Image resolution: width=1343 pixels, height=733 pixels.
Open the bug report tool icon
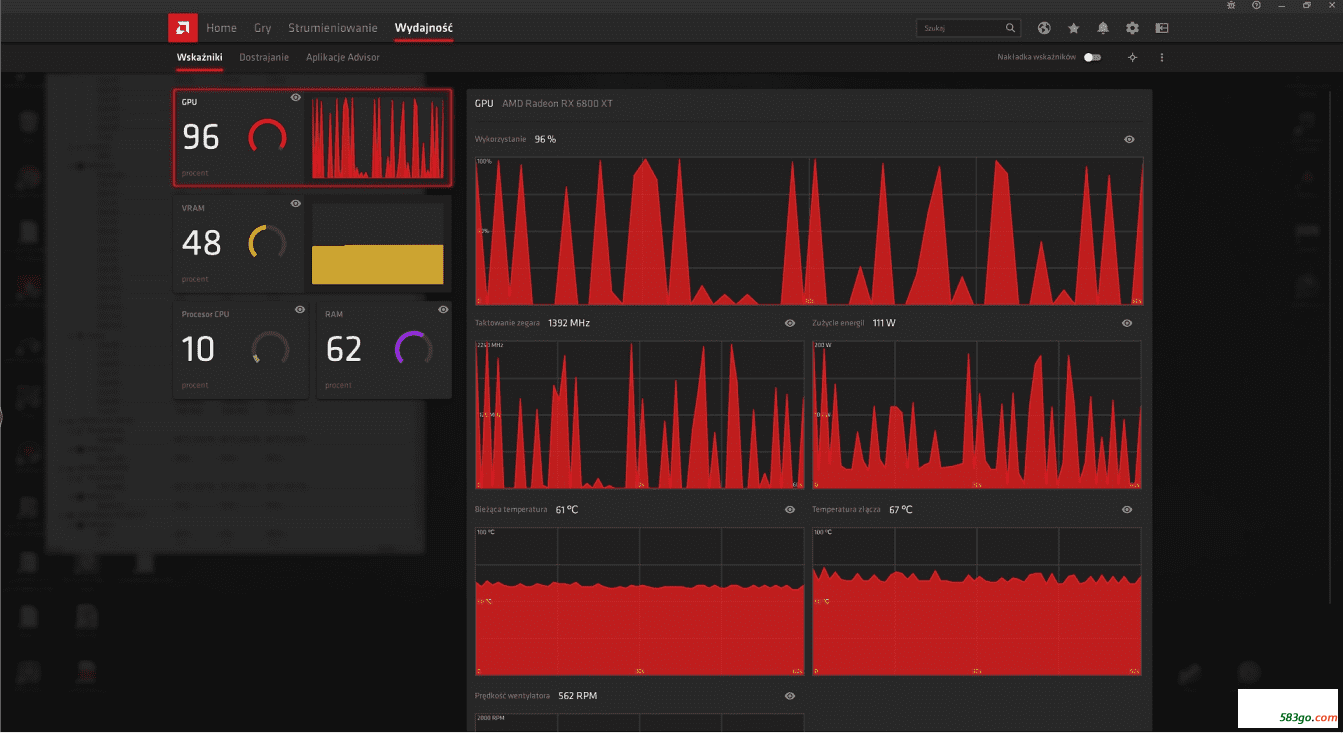click(x=1230, y=5)
